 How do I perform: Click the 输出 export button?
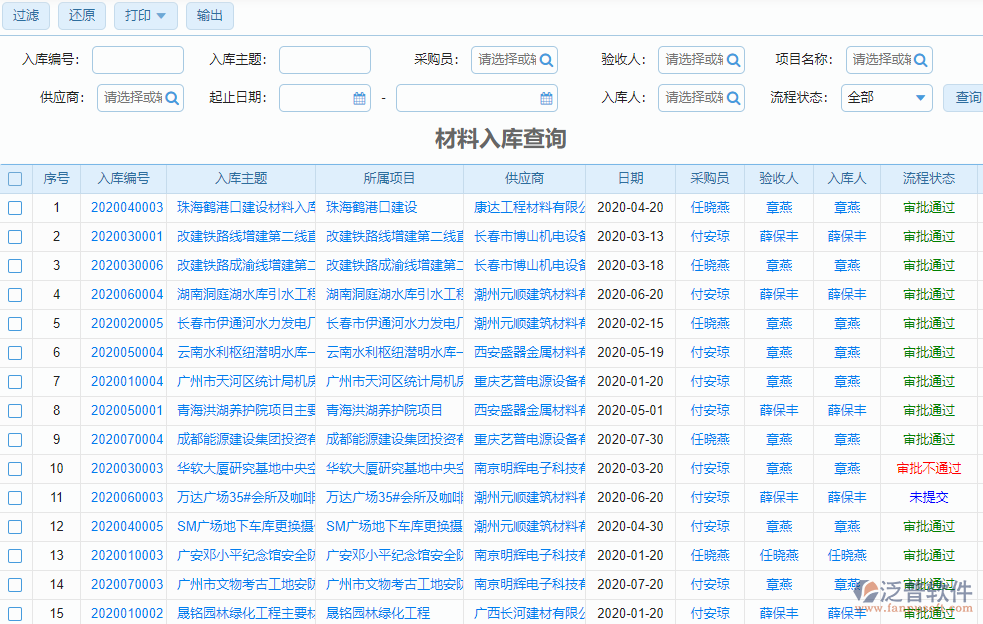(209, 16)
